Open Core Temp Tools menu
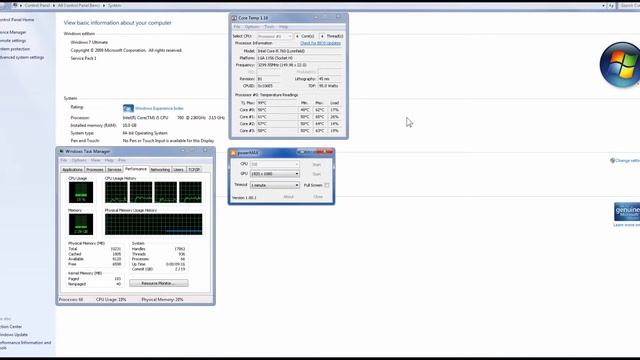Image resolution: width=640 pixels, height=360 pixels. [269, 27]
